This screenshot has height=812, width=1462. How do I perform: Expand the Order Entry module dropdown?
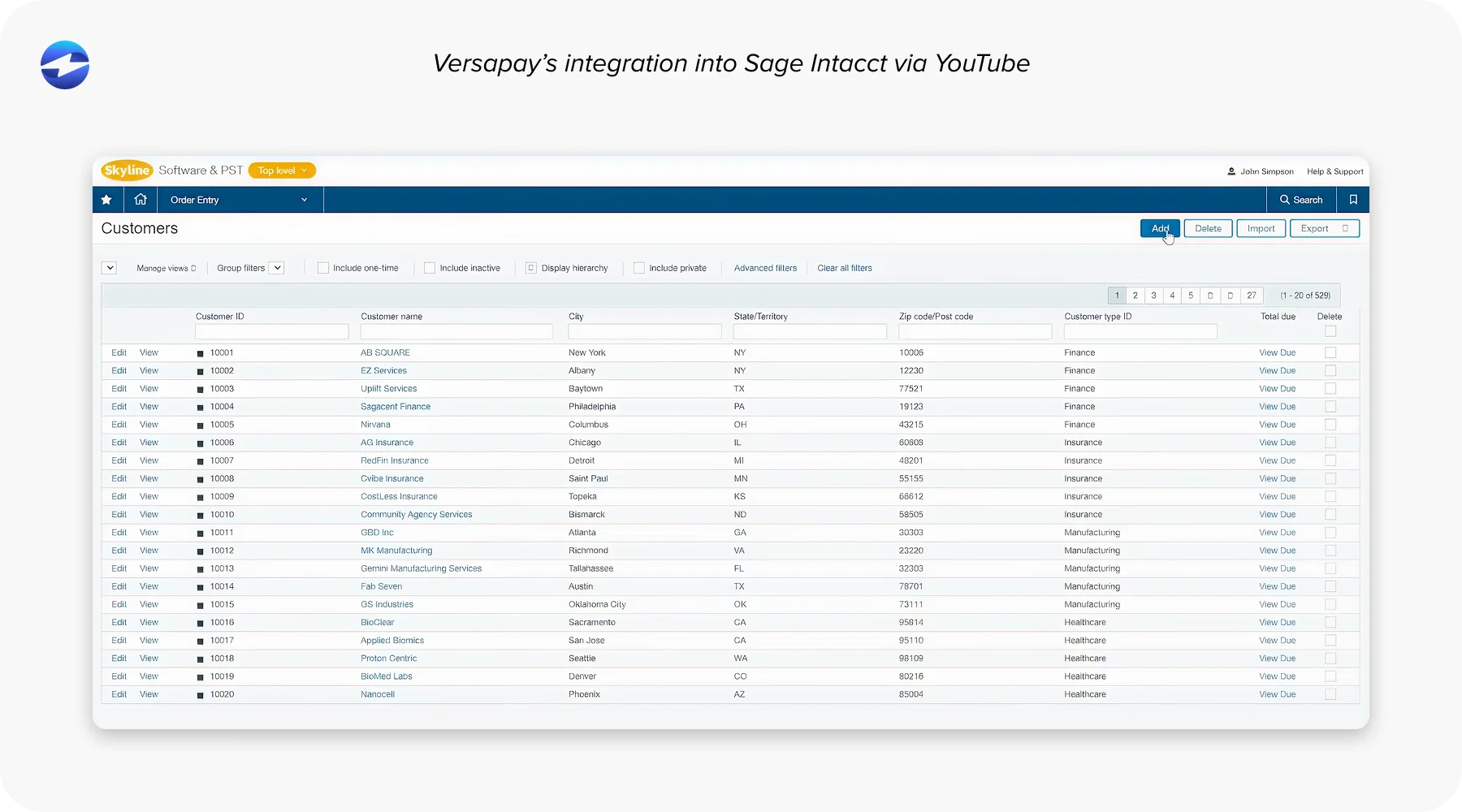pos(239,200)
